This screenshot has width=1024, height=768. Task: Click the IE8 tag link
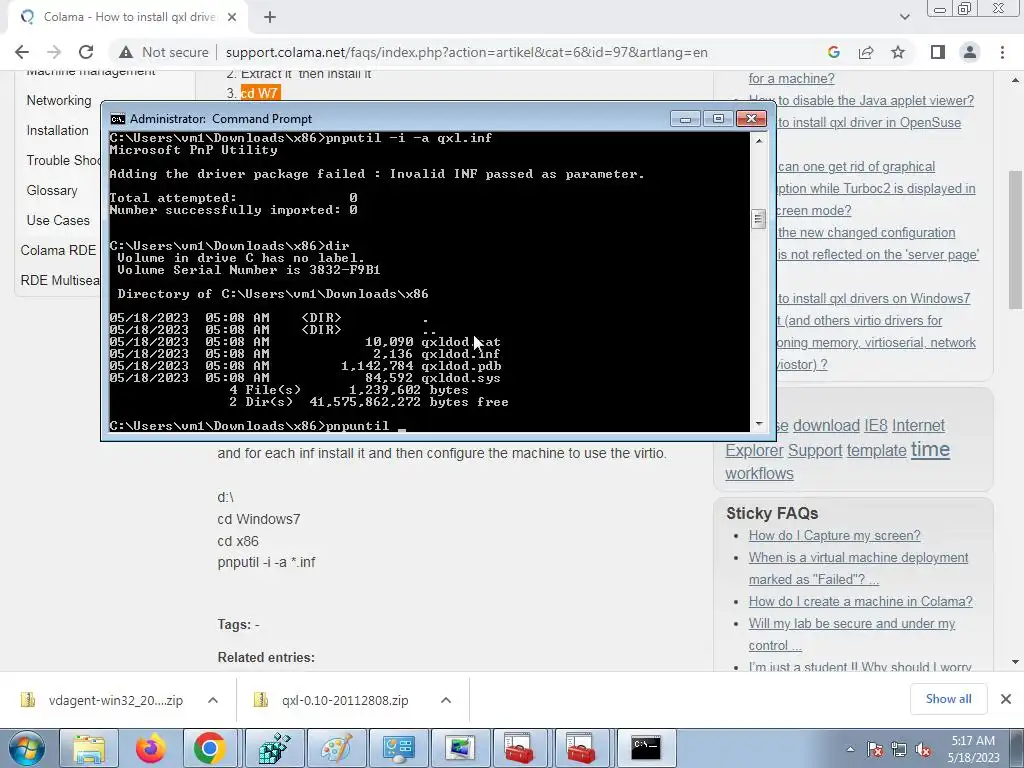click(876, 426)
